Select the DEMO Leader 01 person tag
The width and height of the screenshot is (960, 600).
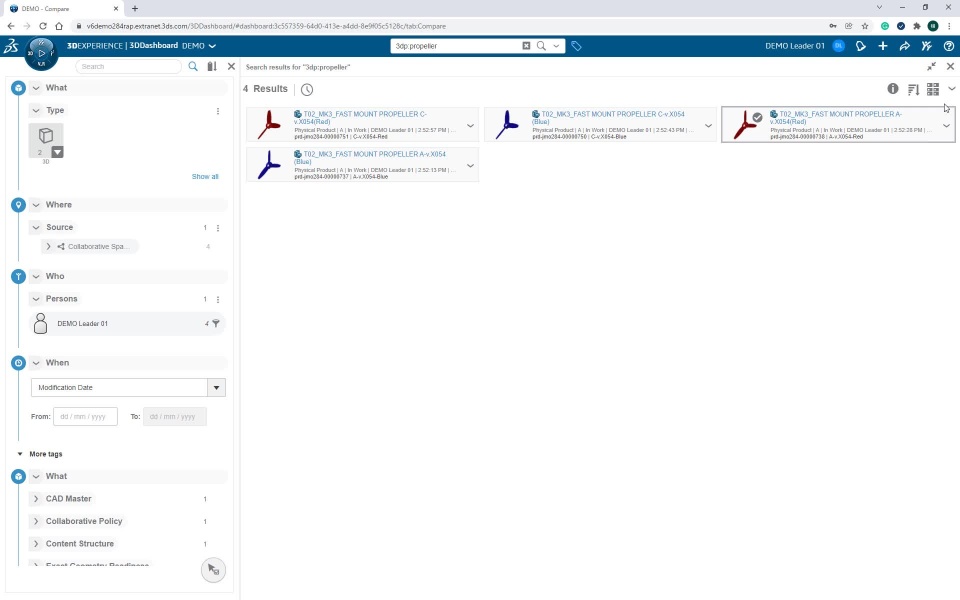pos(127,324)
